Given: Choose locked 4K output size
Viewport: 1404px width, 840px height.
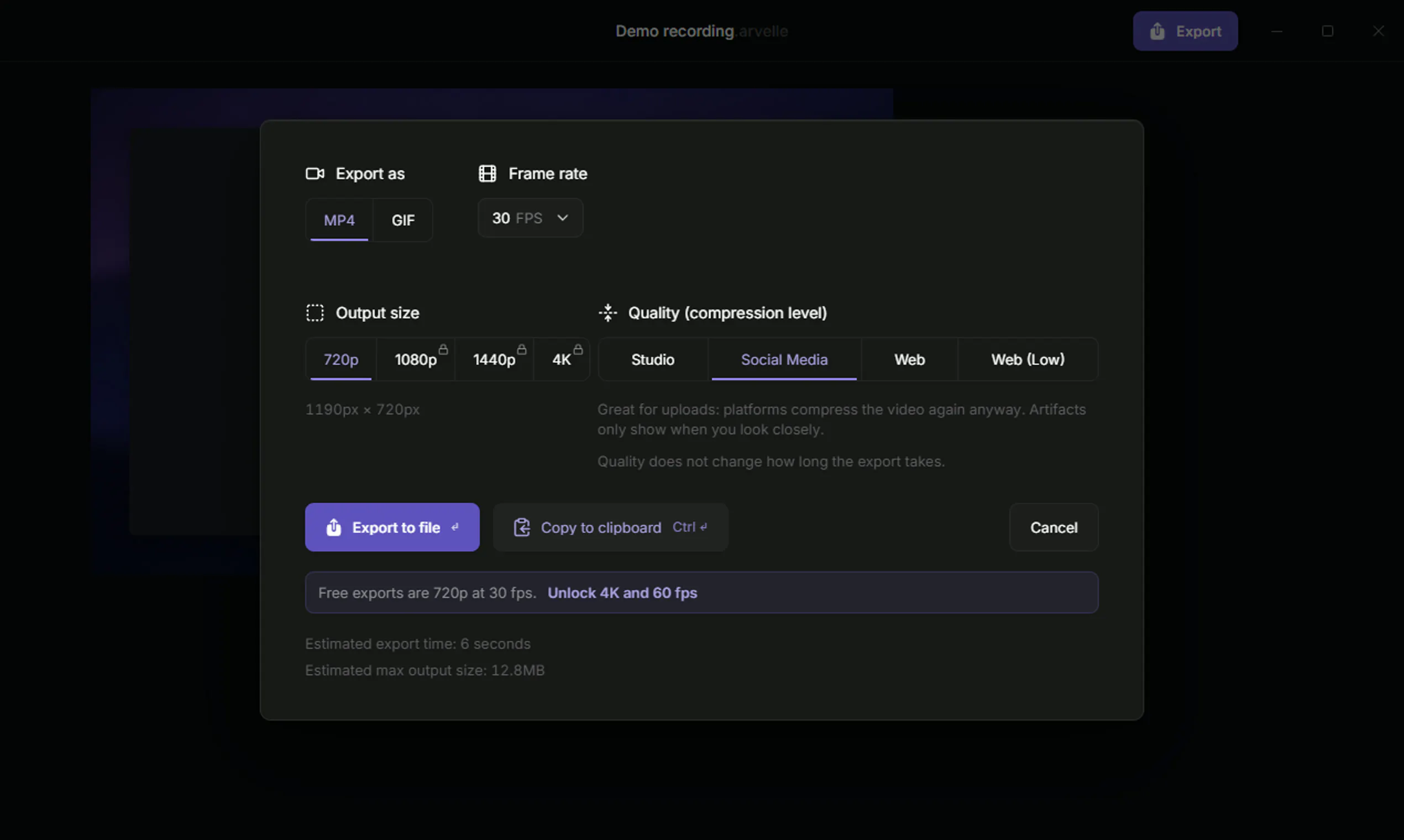Looking at the screenshot, I should 562,359.
